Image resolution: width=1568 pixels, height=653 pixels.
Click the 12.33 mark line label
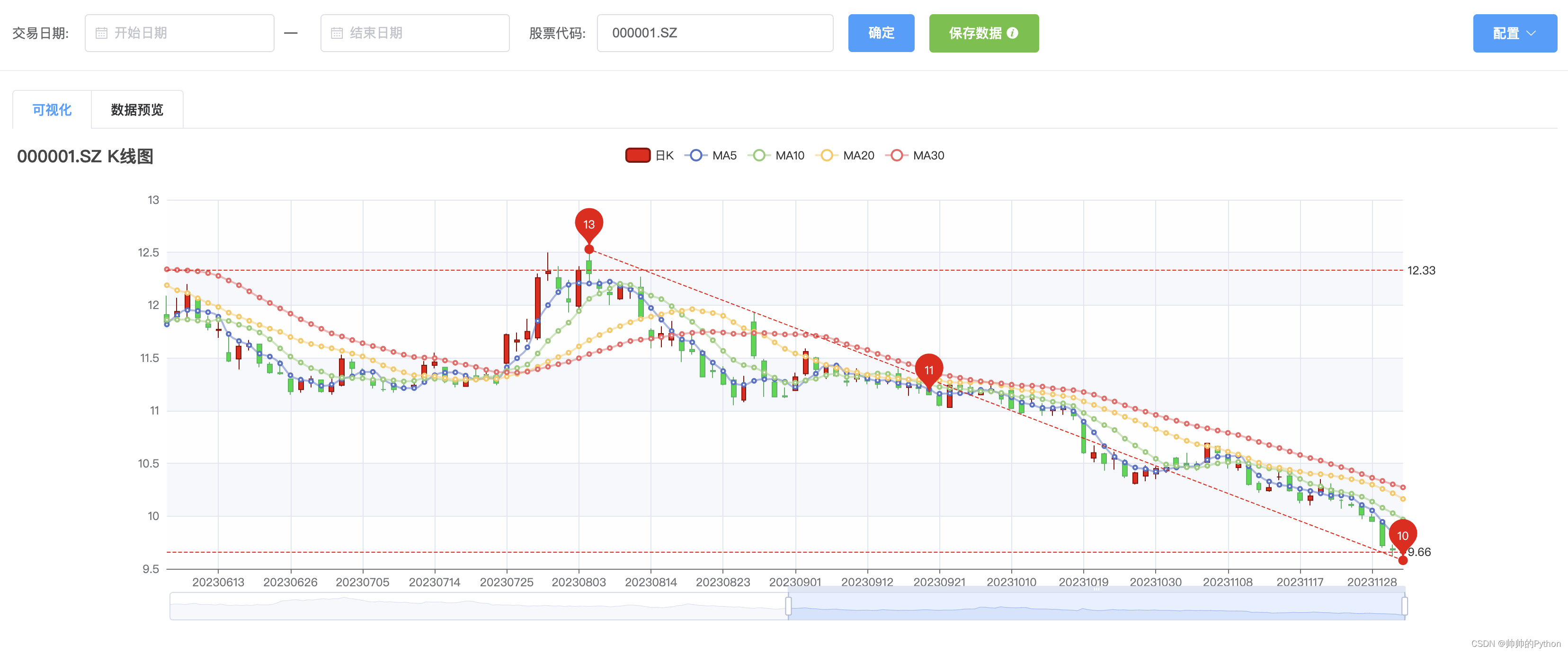coord(1421,270)
